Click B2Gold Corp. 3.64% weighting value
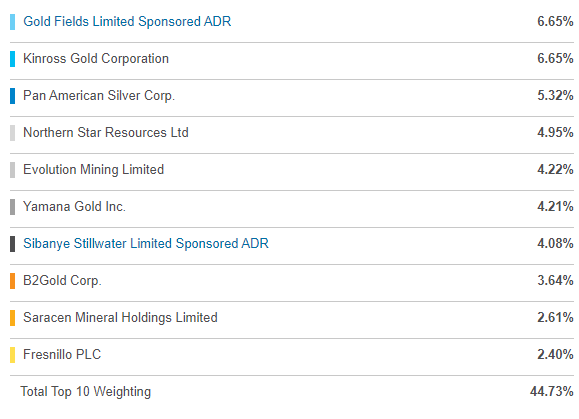The width and height of the screenshot is (579, 419). point(555,280)
